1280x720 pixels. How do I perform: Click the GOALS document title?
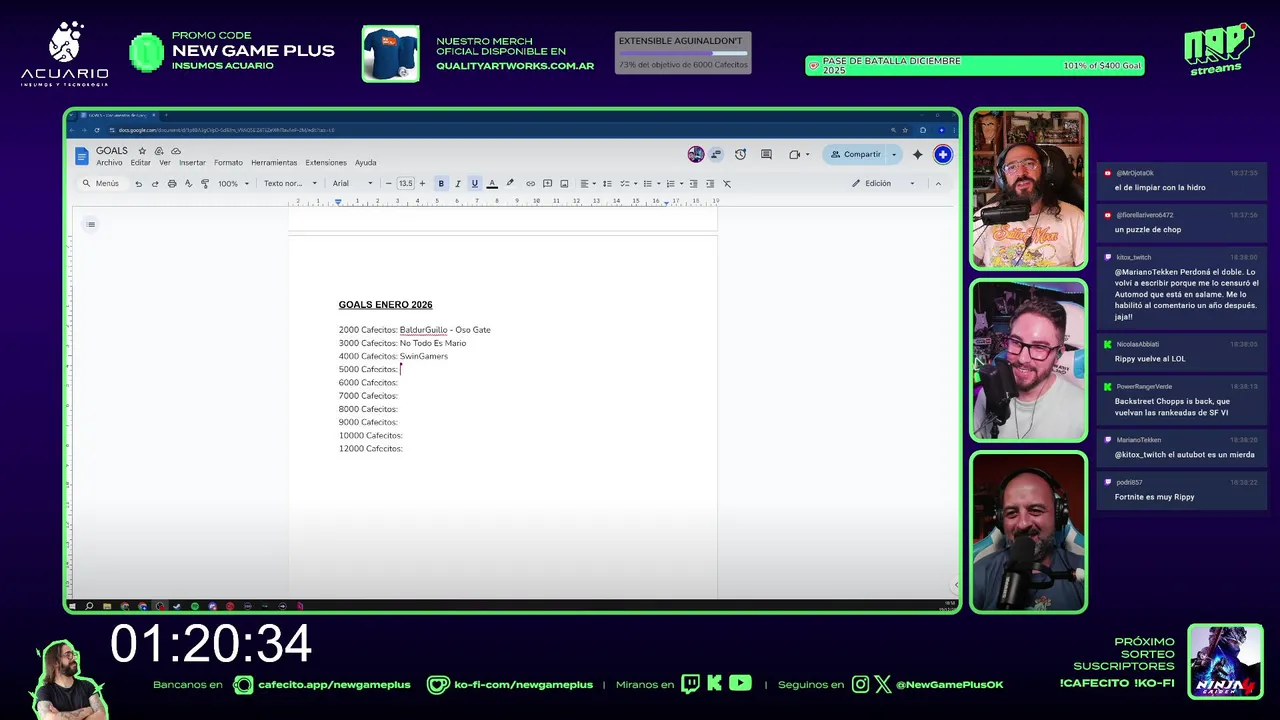tap(112, 151)
